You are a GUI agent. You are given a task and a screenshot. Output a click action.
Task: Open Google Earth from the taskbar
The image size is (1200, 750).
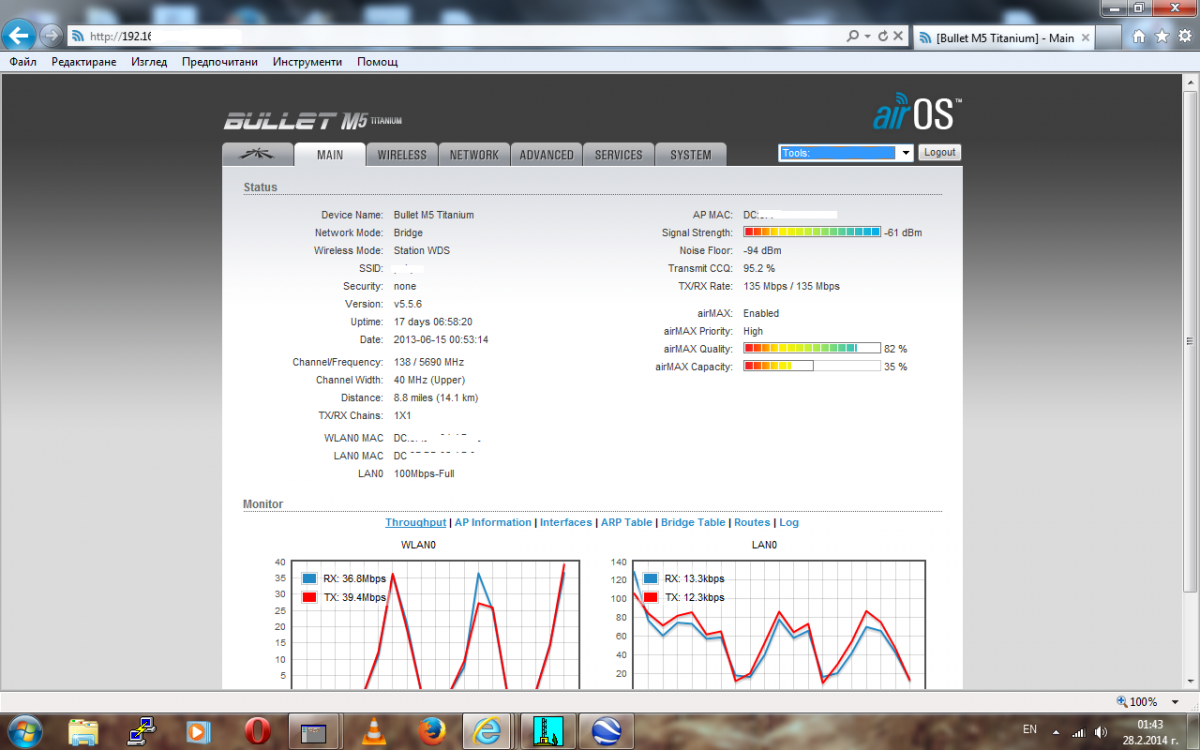606,731
